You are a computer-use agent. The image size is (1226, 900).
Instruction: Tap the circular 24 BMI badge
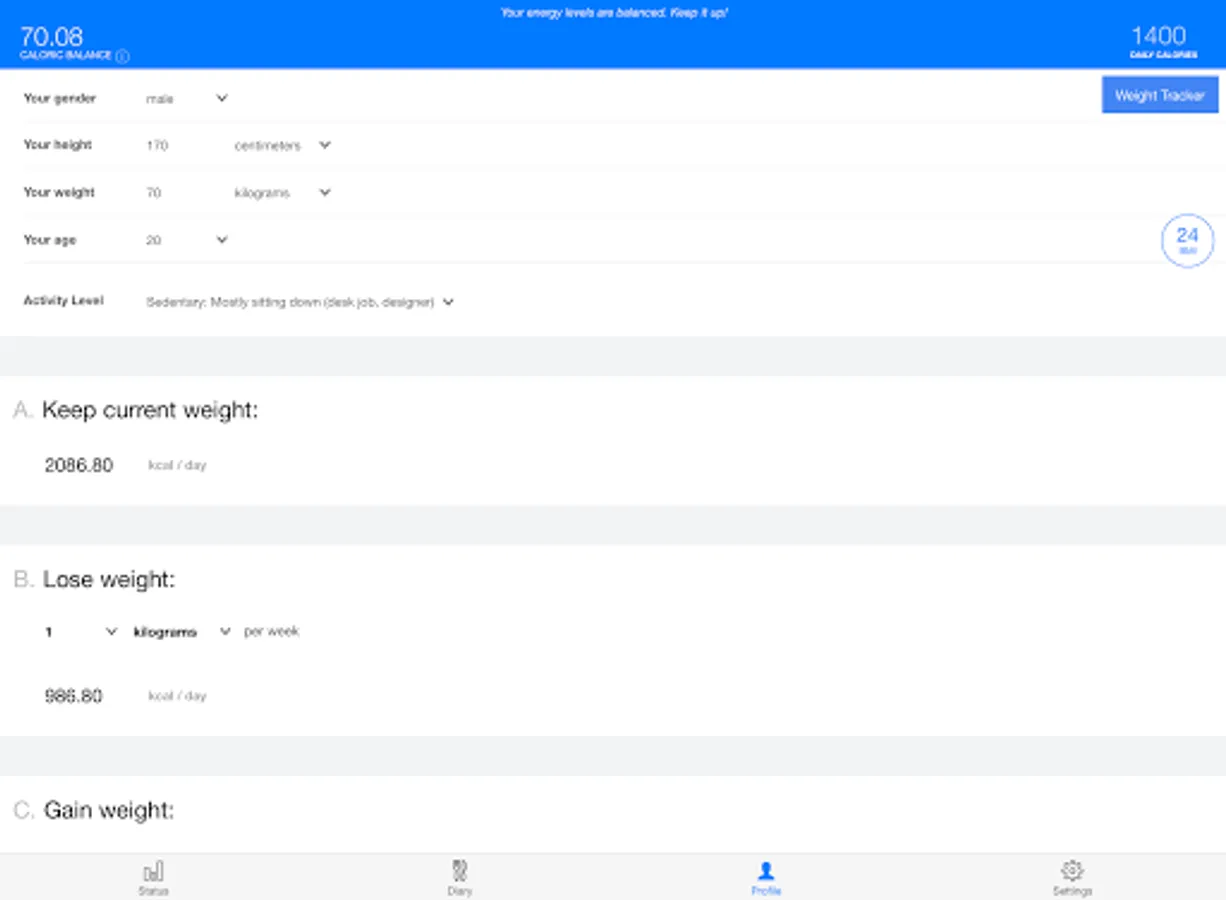click(1187, 240)
